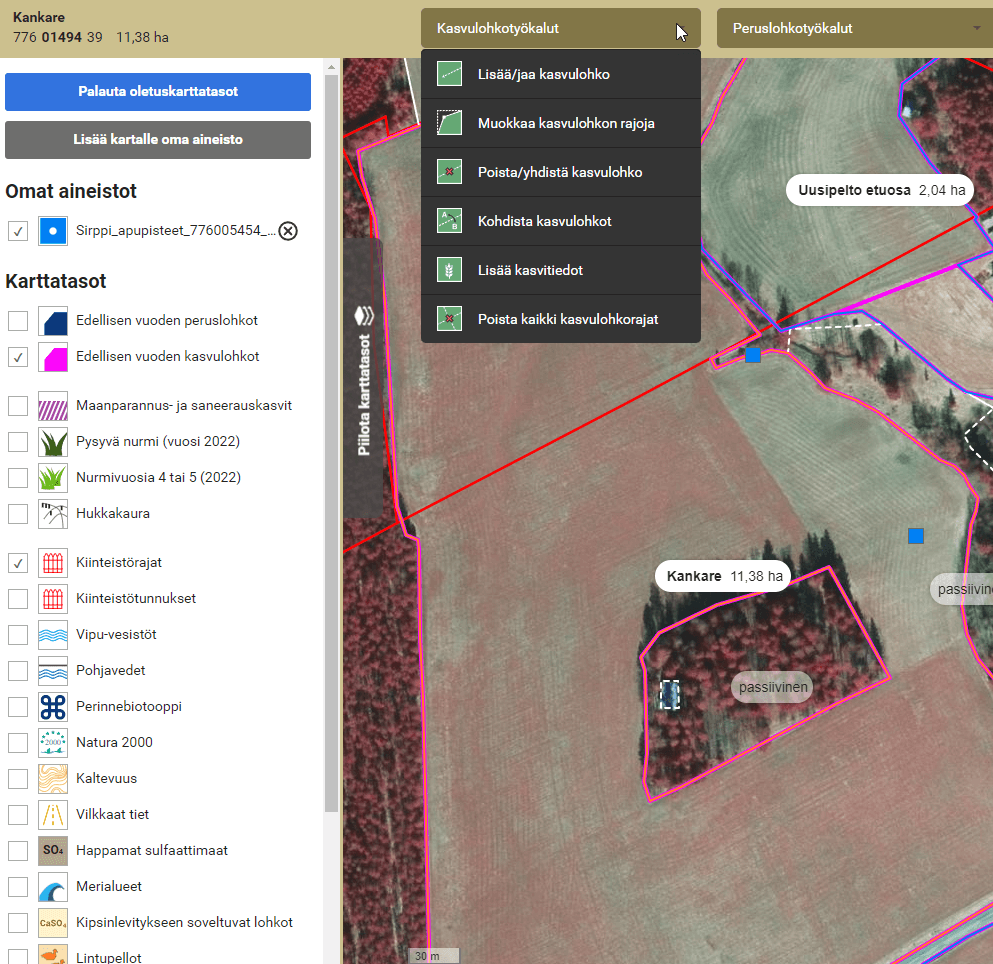Click the Hukkakaura layer icon
Image resolution: width=993 pixels, height=964 pixels.
(52, 514)
